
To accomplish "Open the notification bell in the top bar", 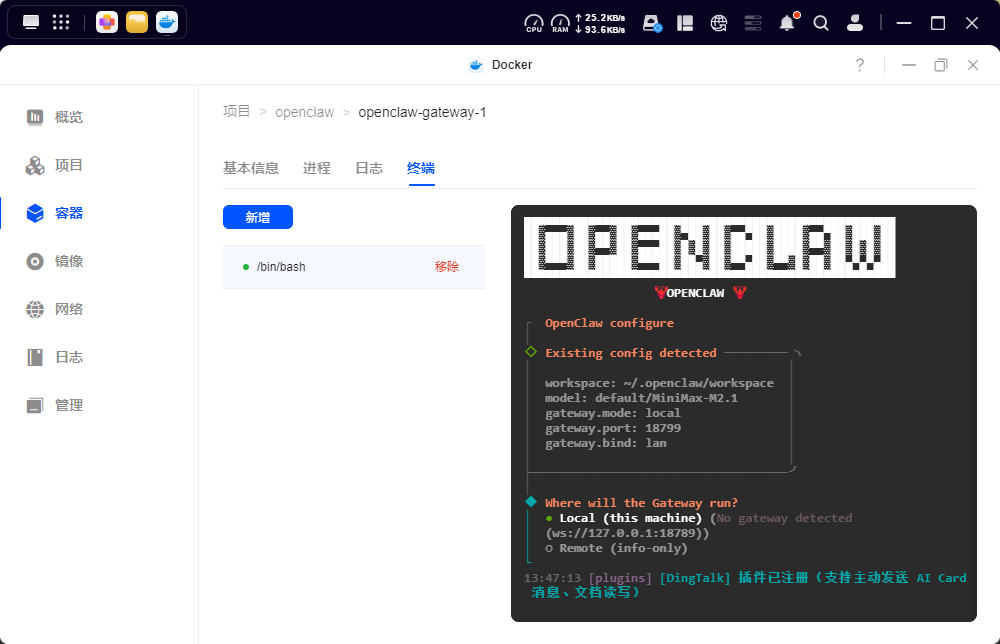I will coord(787,22).
